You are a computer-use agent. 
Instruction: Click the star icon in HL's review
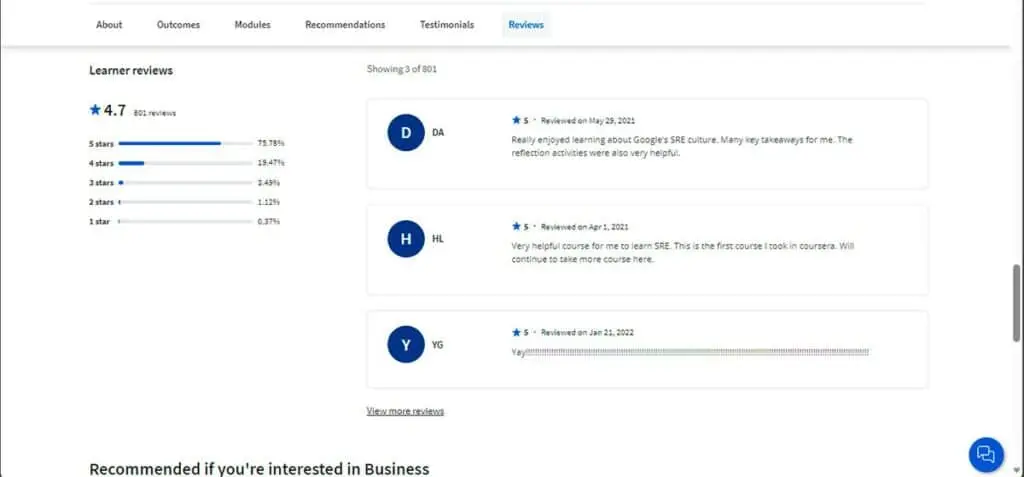[x=516, y=226]
